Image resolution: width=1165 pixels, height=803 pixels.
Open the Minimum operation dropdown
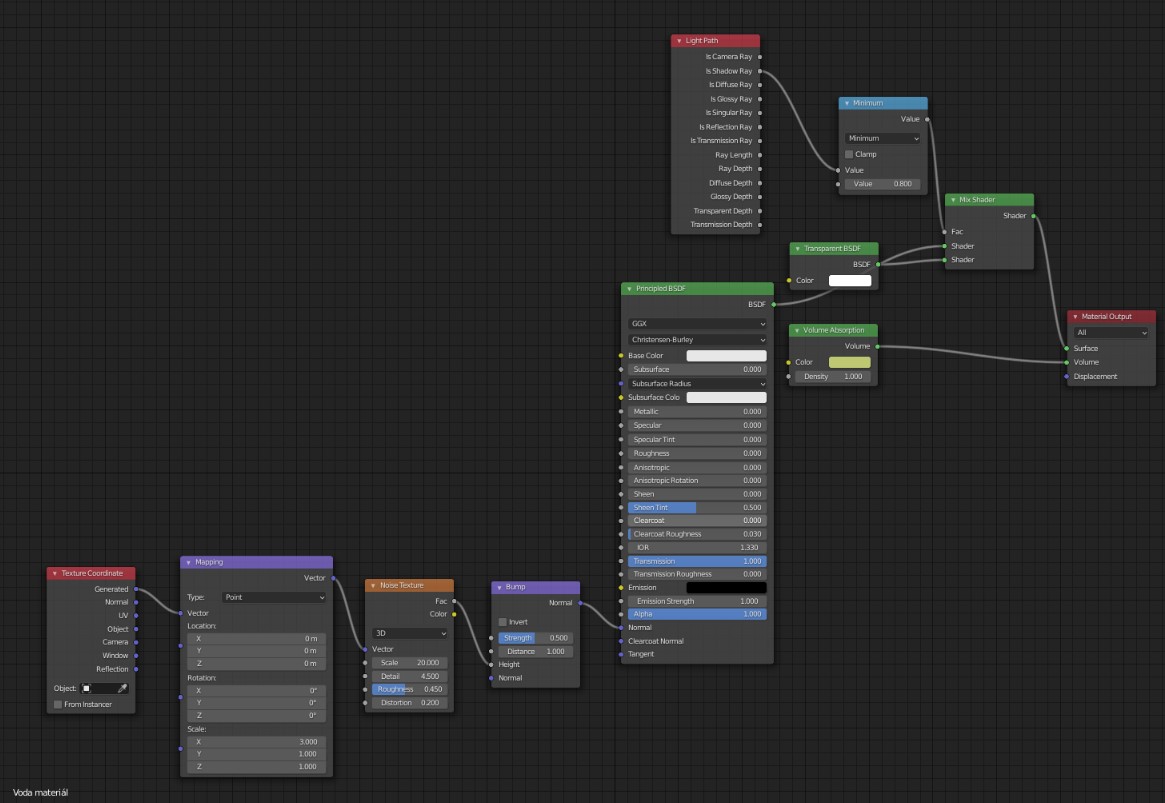coord(883,139)
